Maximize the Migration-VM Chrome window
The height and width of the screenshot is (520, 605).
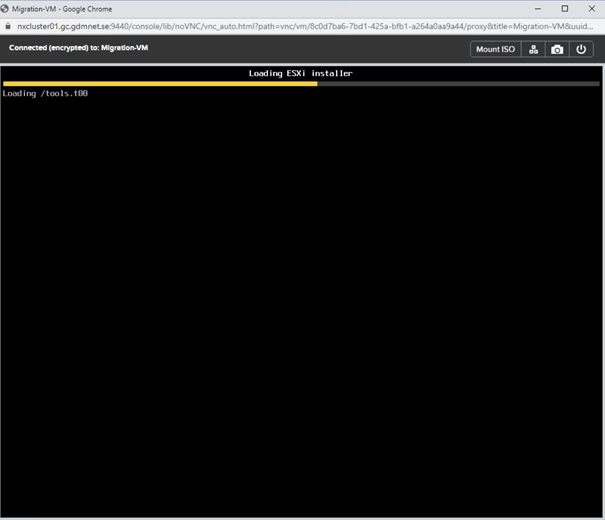(564, 8)
